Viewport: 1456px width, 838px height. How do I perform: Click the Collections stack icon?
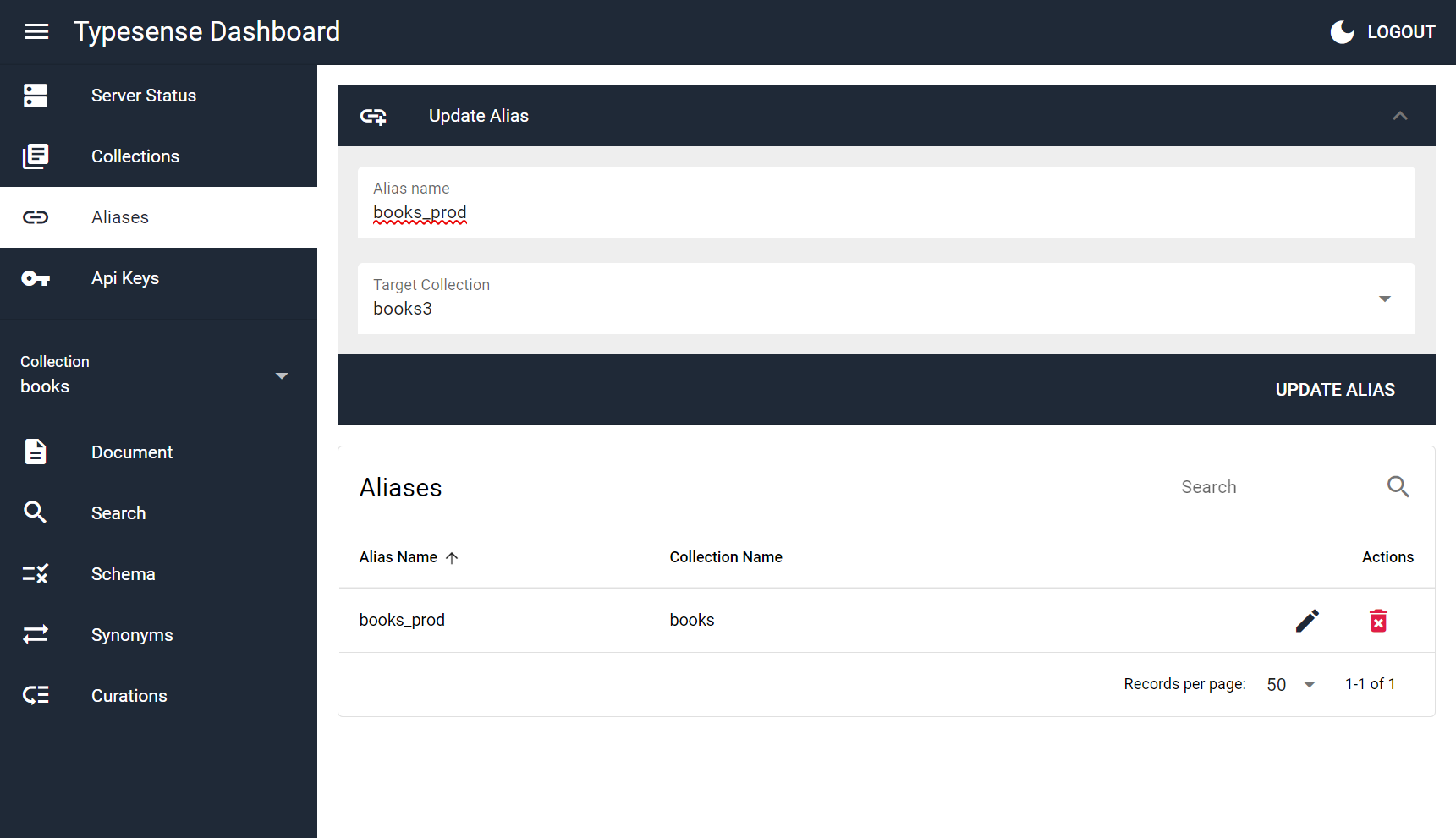point(36,156)
